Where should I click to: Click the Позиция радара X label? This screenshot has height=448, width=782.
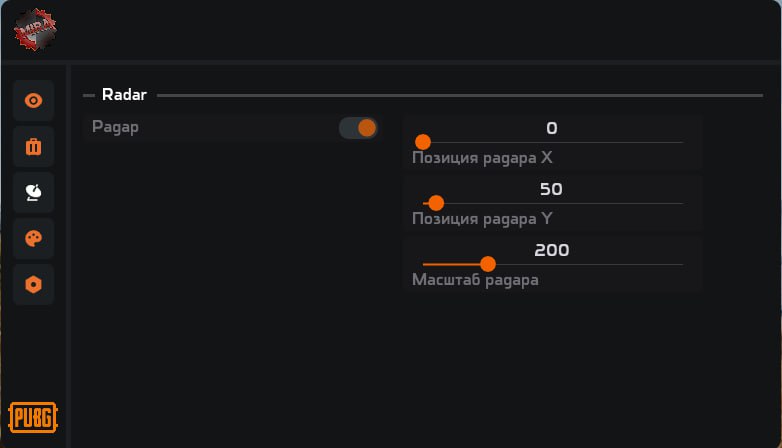(x=482, y=158)
